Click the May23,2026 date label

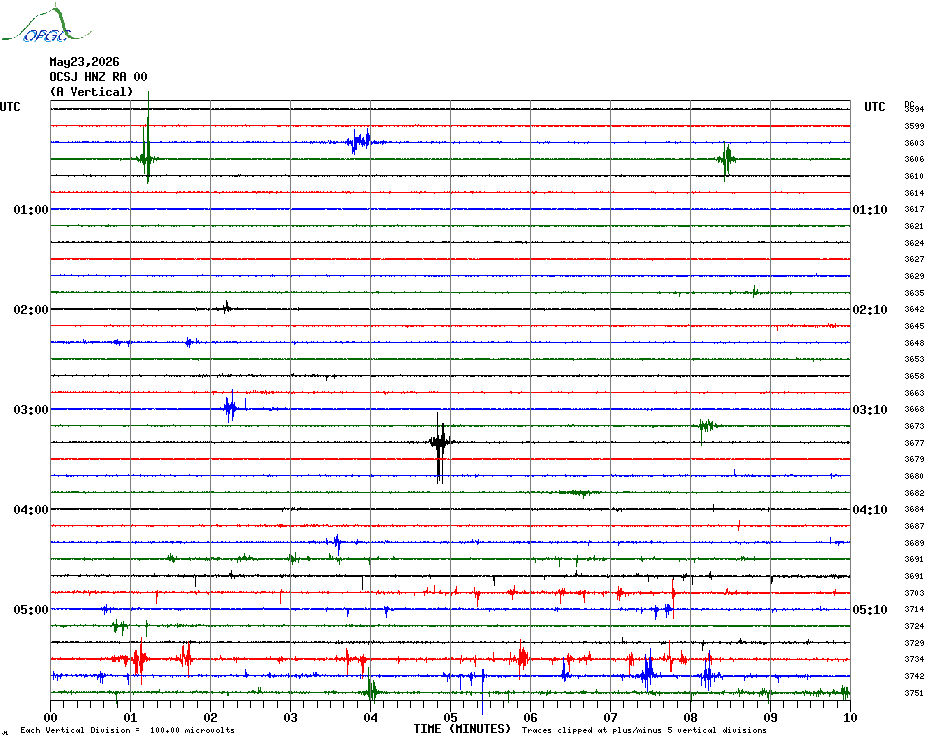coord(84,62)
